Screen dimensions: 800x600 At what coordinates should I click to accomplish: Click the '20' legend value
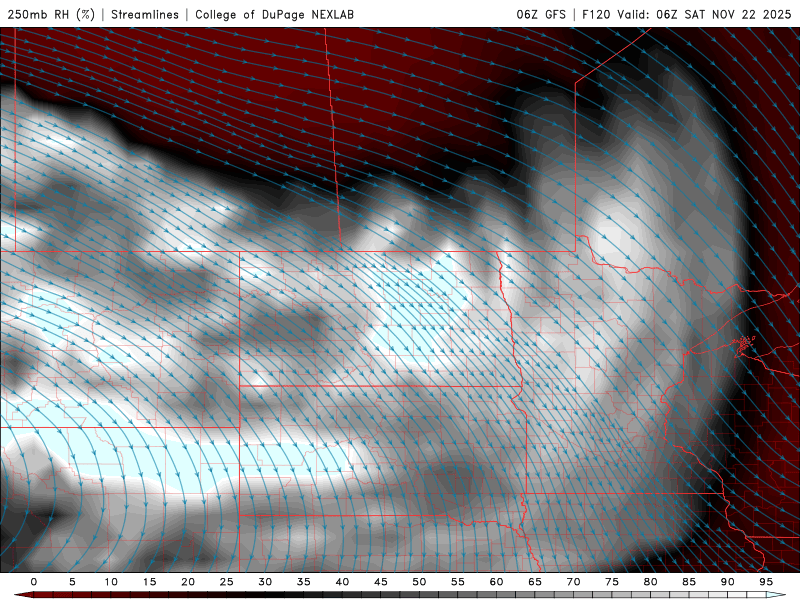[x=188, y=582]
